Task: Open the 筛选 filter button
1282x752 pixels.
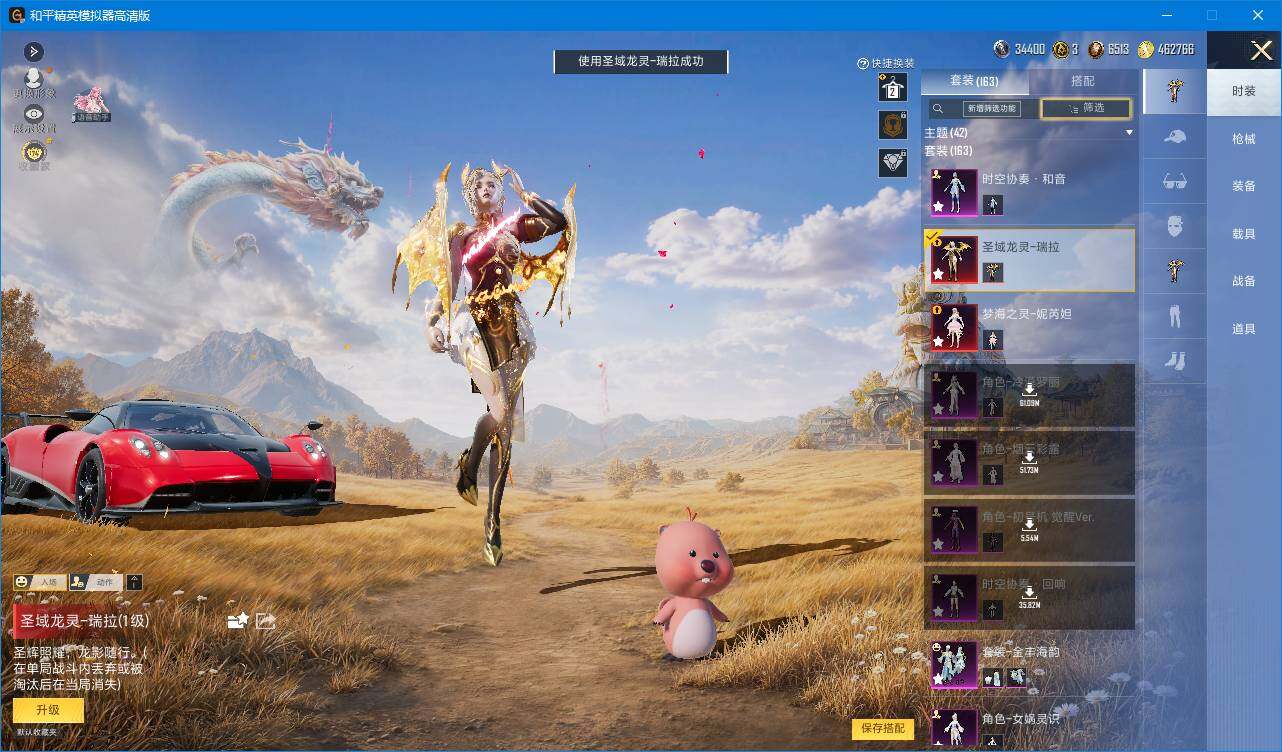Action: point(1086,108)
